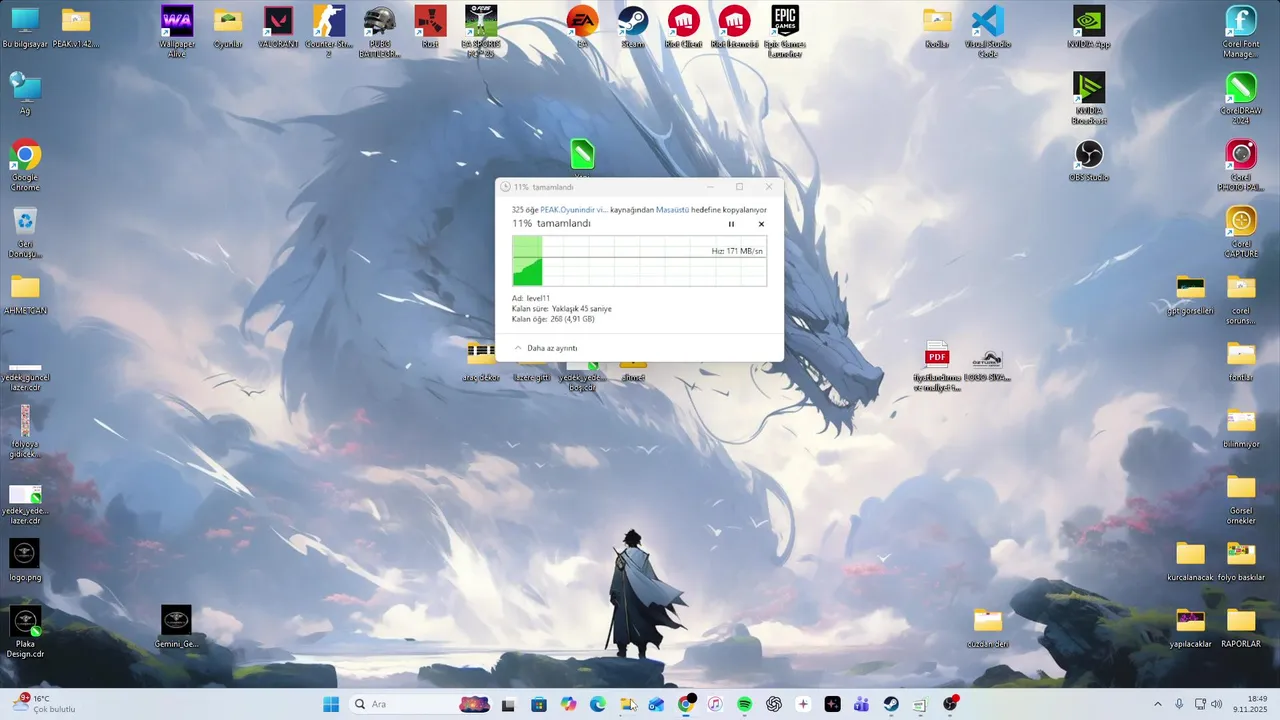Cancel the copy with the X next to pause

pos(761,224)
